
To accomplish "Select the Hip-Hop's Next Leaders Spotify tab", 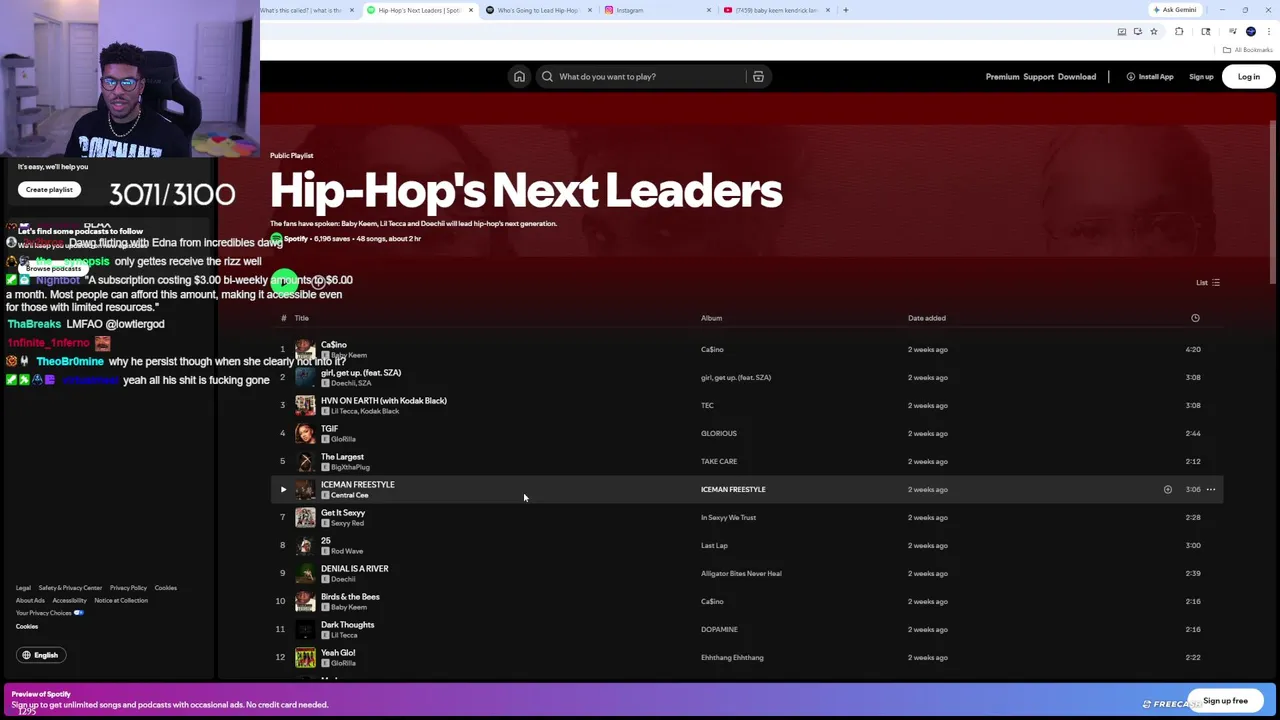I will [419, 10].
